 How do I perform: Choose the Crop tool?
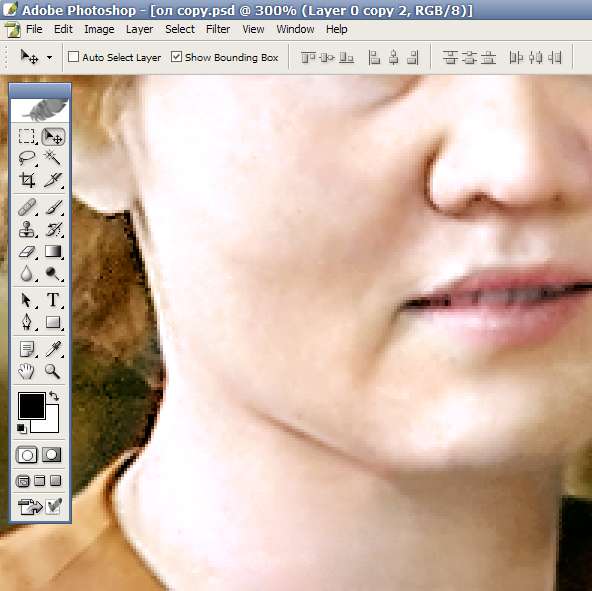(x=26, y=180)
